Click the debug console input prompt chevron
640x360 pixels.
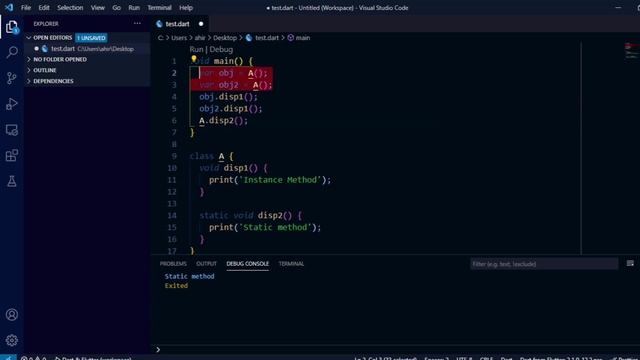point(158,349)
